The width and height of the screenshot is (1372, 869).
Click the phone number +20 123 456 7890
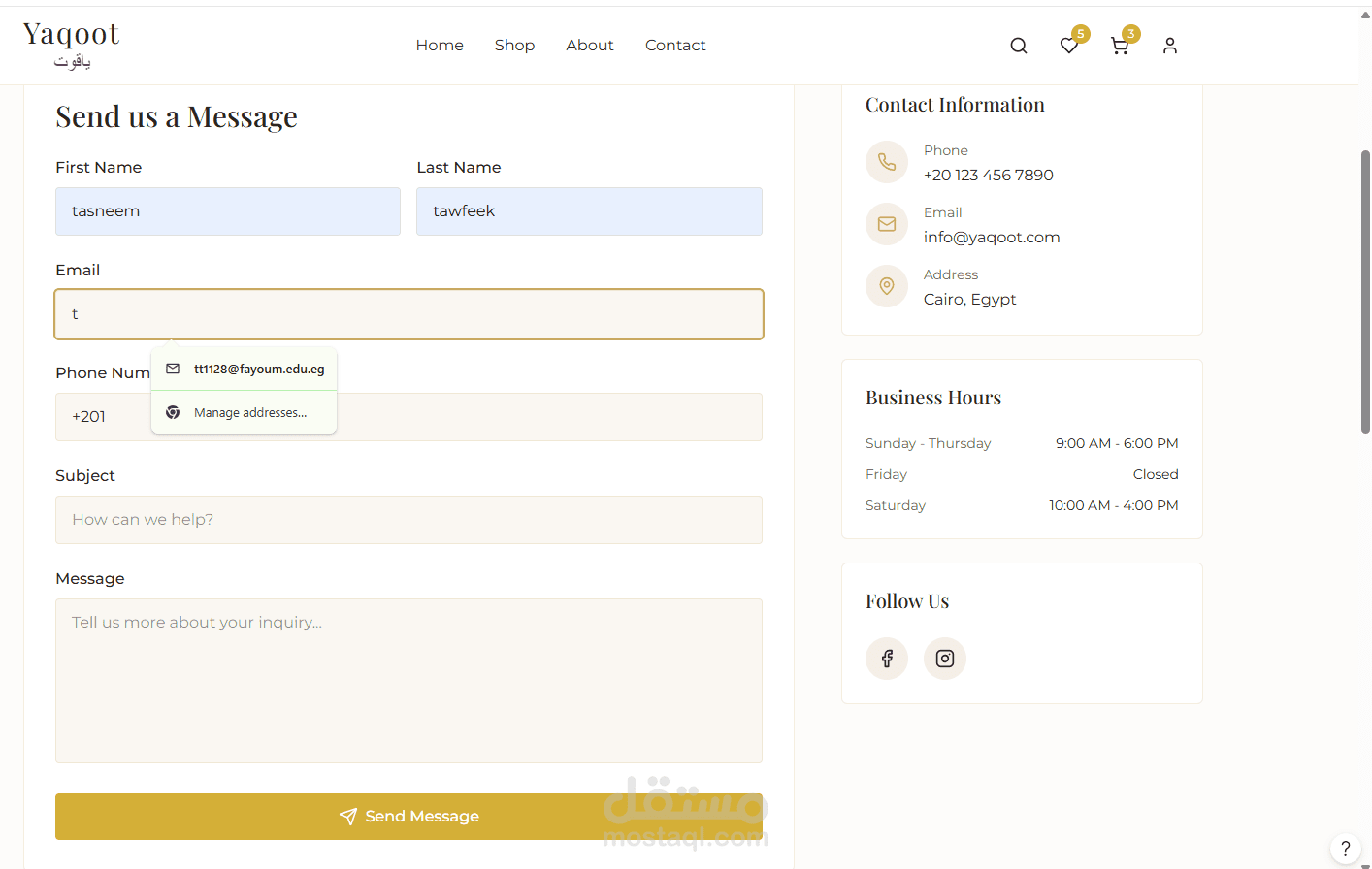pos(988,176)
